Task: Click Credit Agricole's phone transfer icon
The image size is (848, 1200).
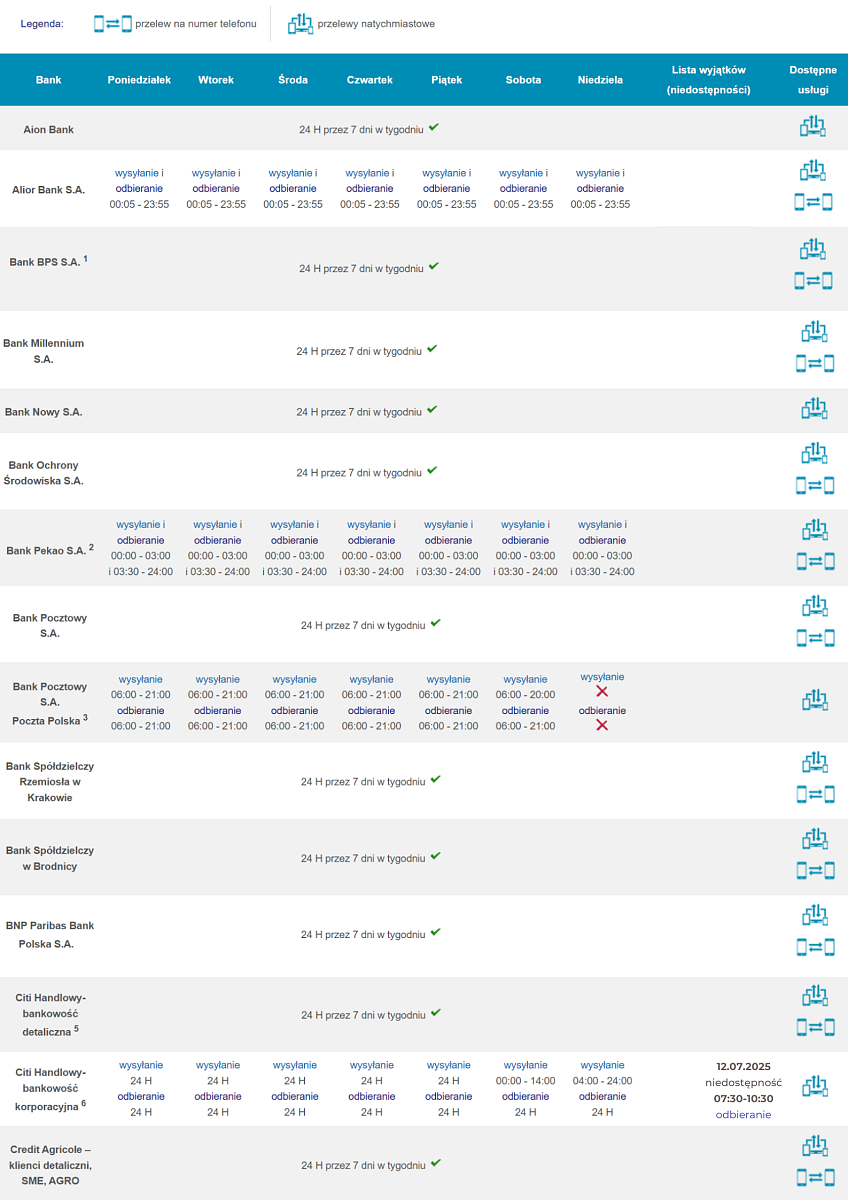Action: point(814,1177)
